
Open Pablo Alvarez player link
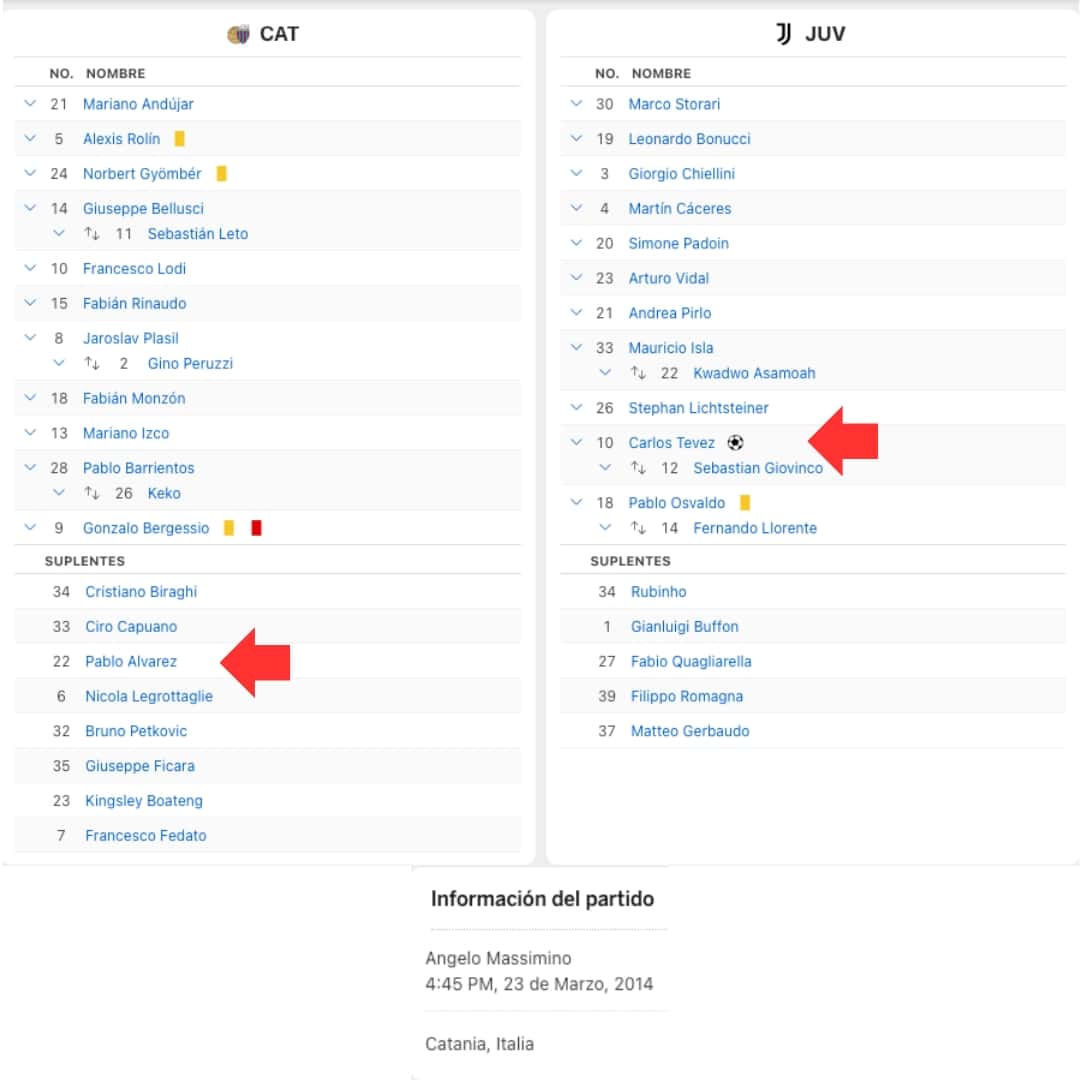tap(131, 661)
